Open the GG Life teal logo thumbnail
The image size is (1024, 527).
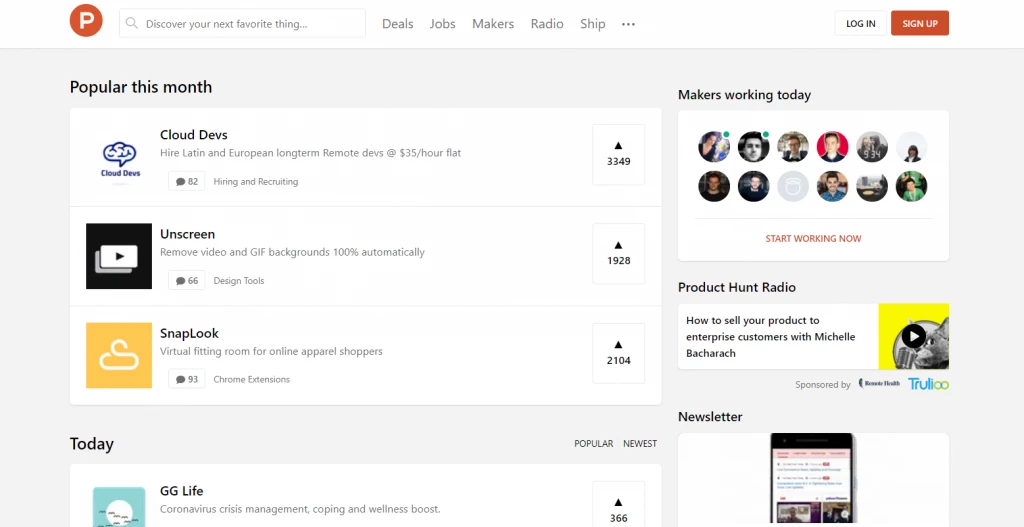(119, 507)
